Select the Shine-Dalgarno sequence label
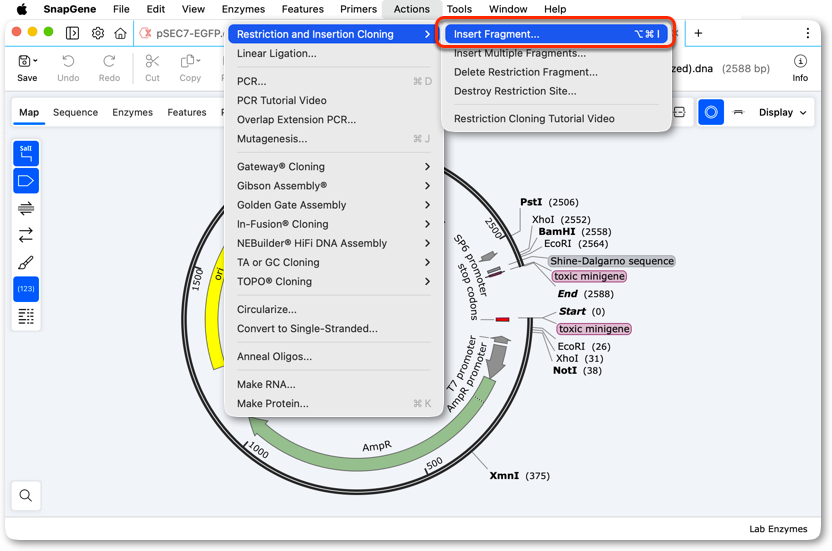Screen dimensions: 832x551 coord(612,261)
